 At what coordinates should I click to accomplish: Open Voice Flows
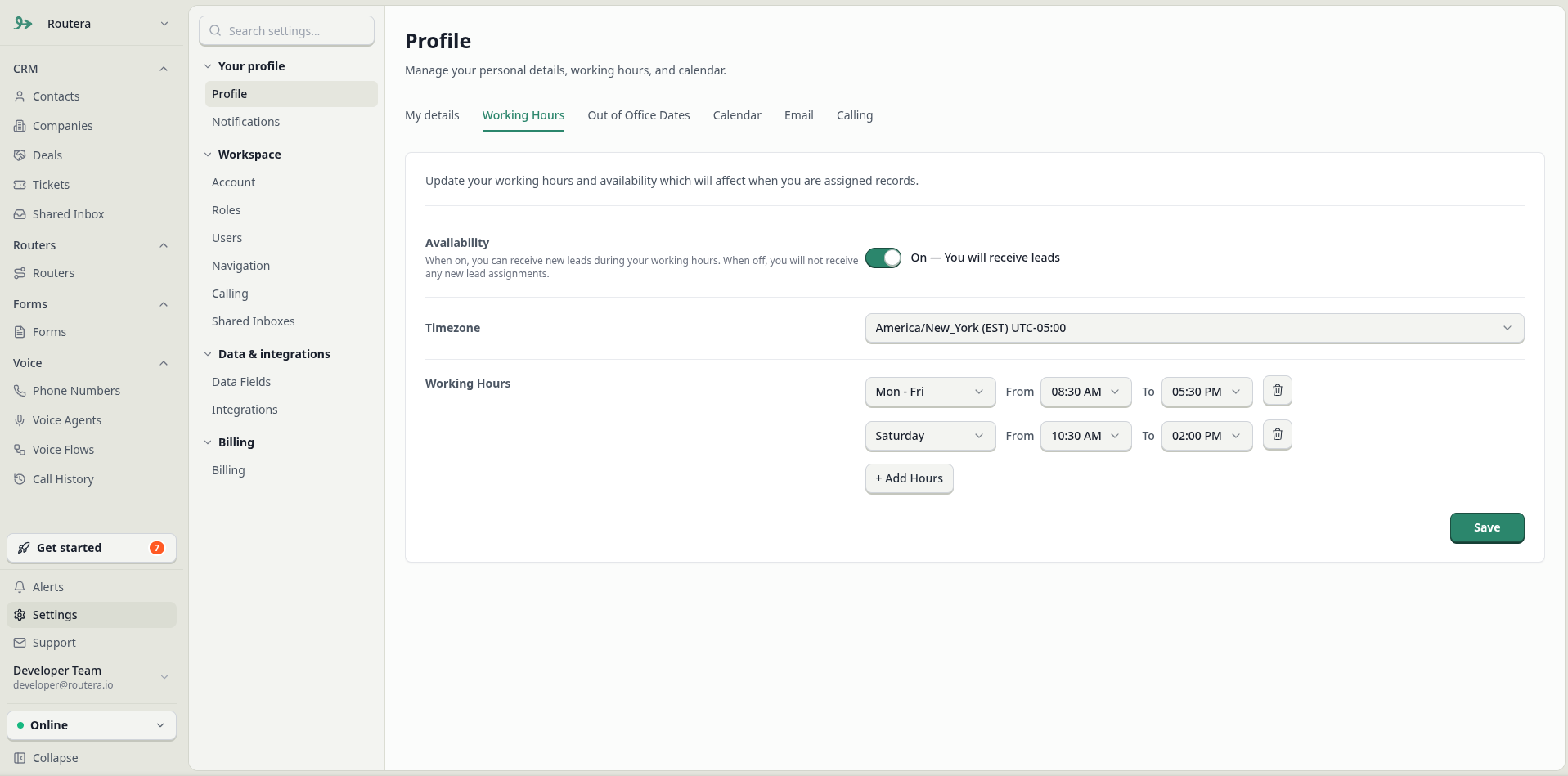click(x=91, y=450)
